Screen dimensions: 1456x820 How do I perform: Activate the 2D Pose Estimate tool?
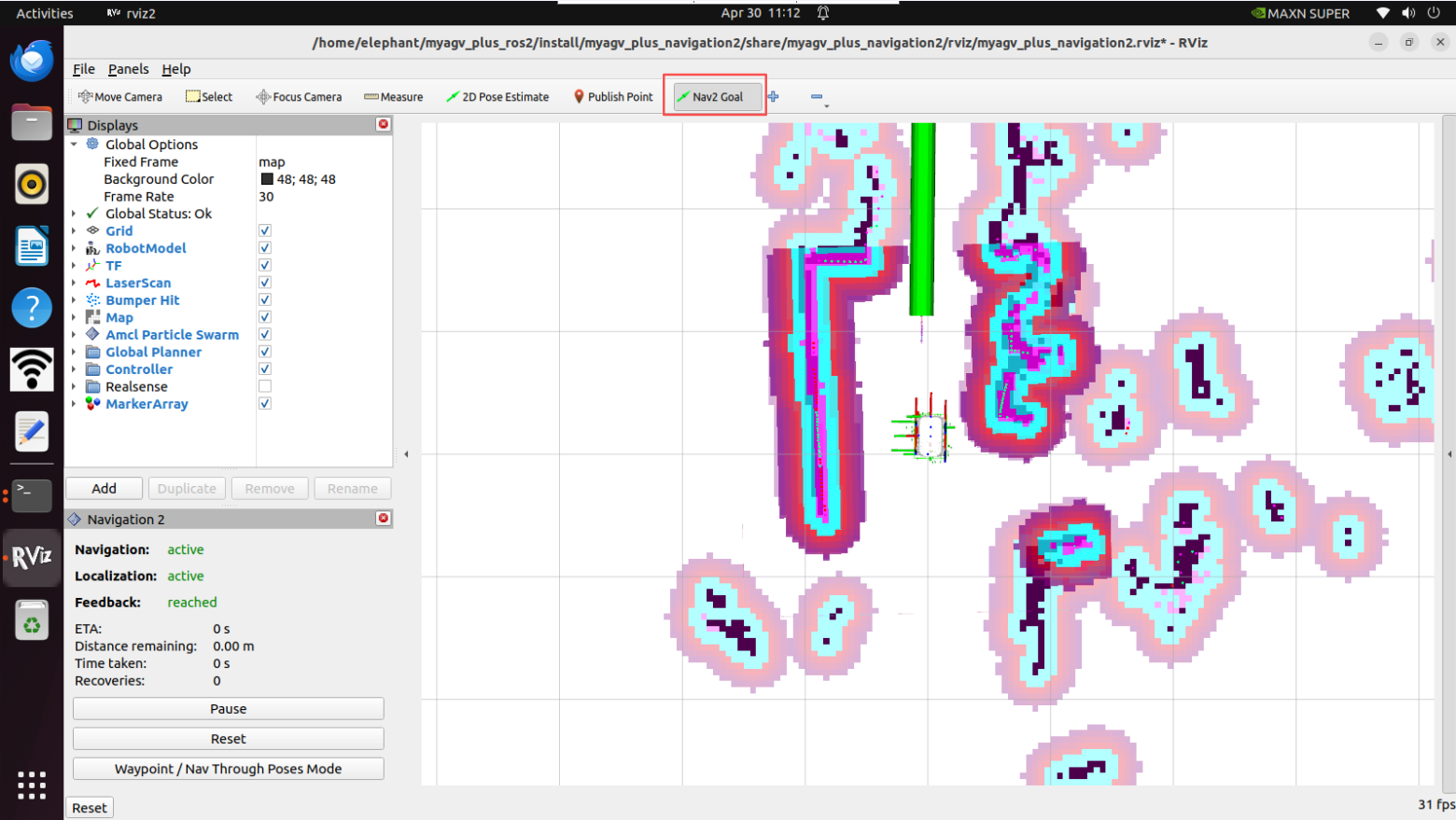tap(497, 97)
